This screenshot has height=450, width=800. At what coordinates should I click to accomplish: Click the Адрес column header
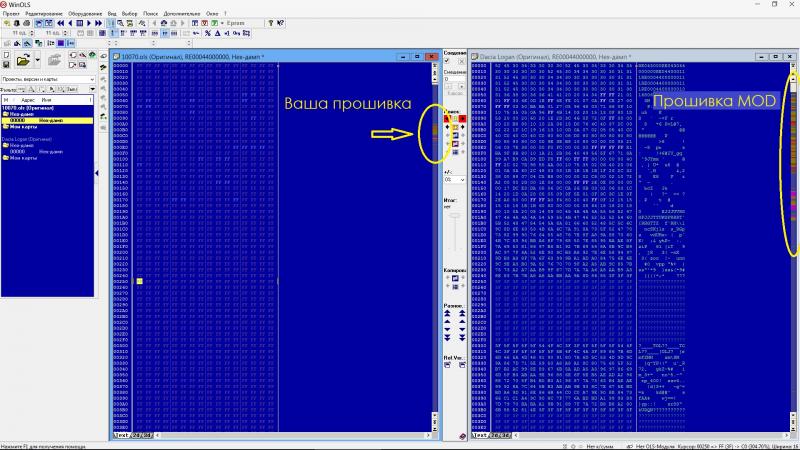[28, 100]
